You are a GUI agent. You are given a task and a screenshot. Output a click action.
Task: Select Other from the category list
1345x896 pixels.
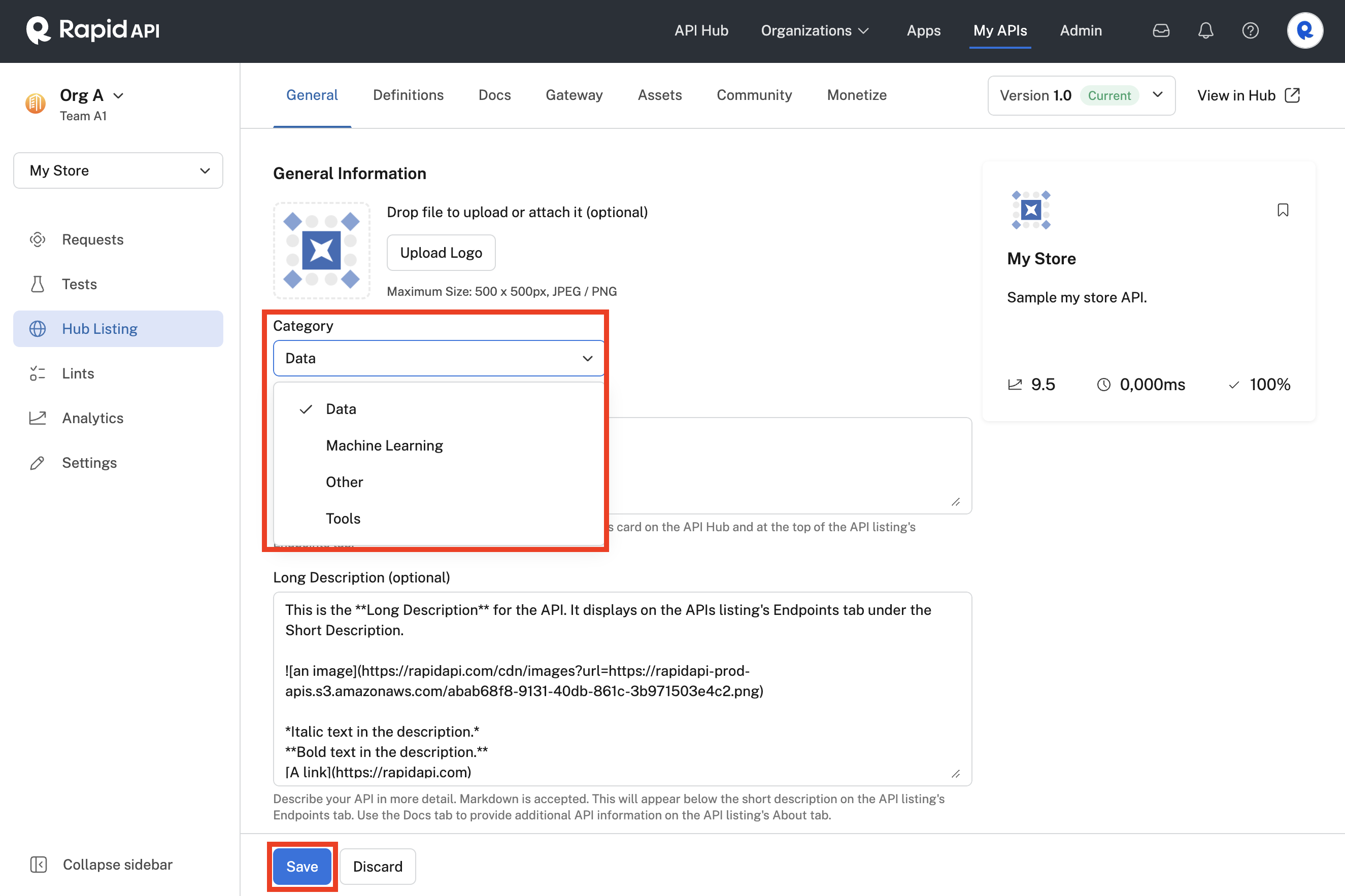pyautogui.click(x=345, y=481)
